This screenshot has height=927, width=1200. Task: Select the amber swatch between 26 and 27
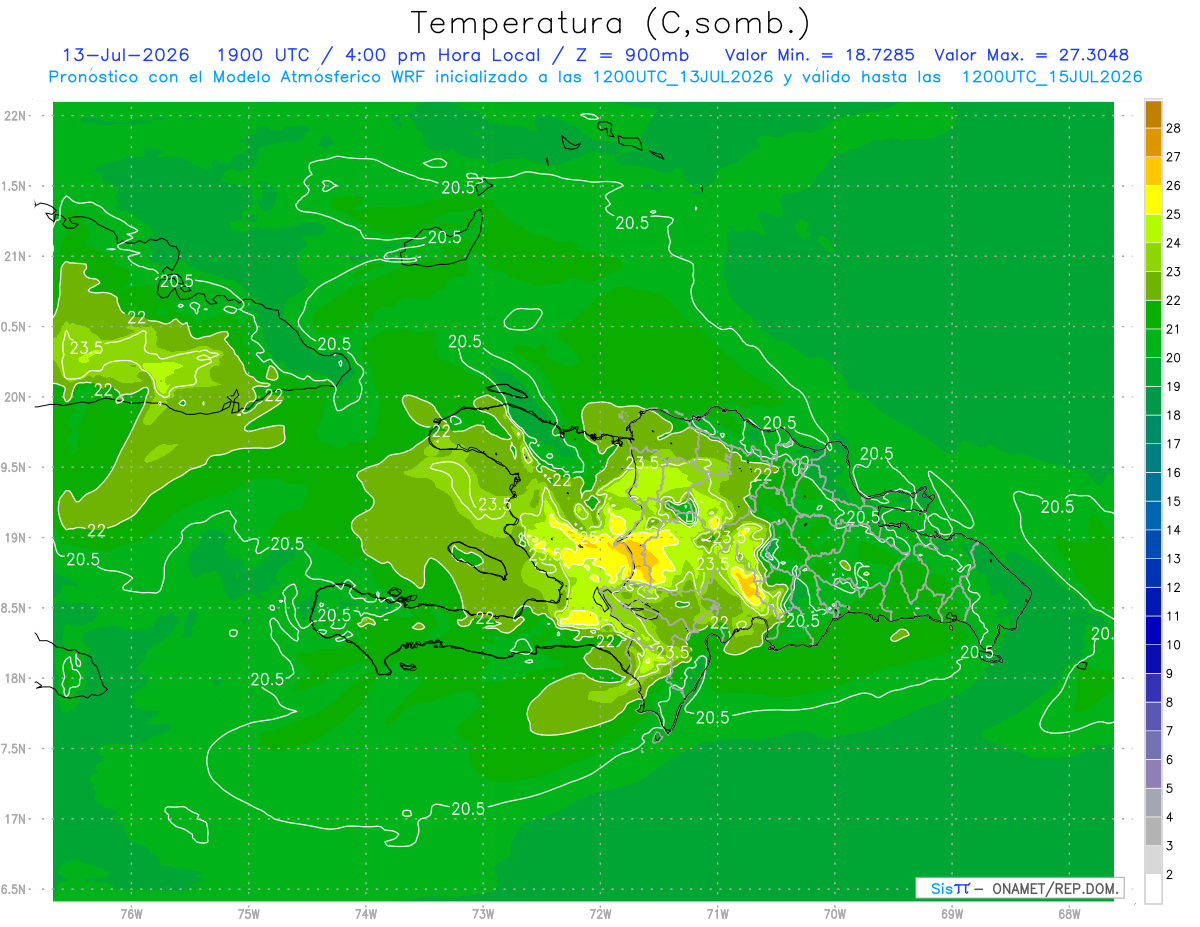tap(1153, 171)
